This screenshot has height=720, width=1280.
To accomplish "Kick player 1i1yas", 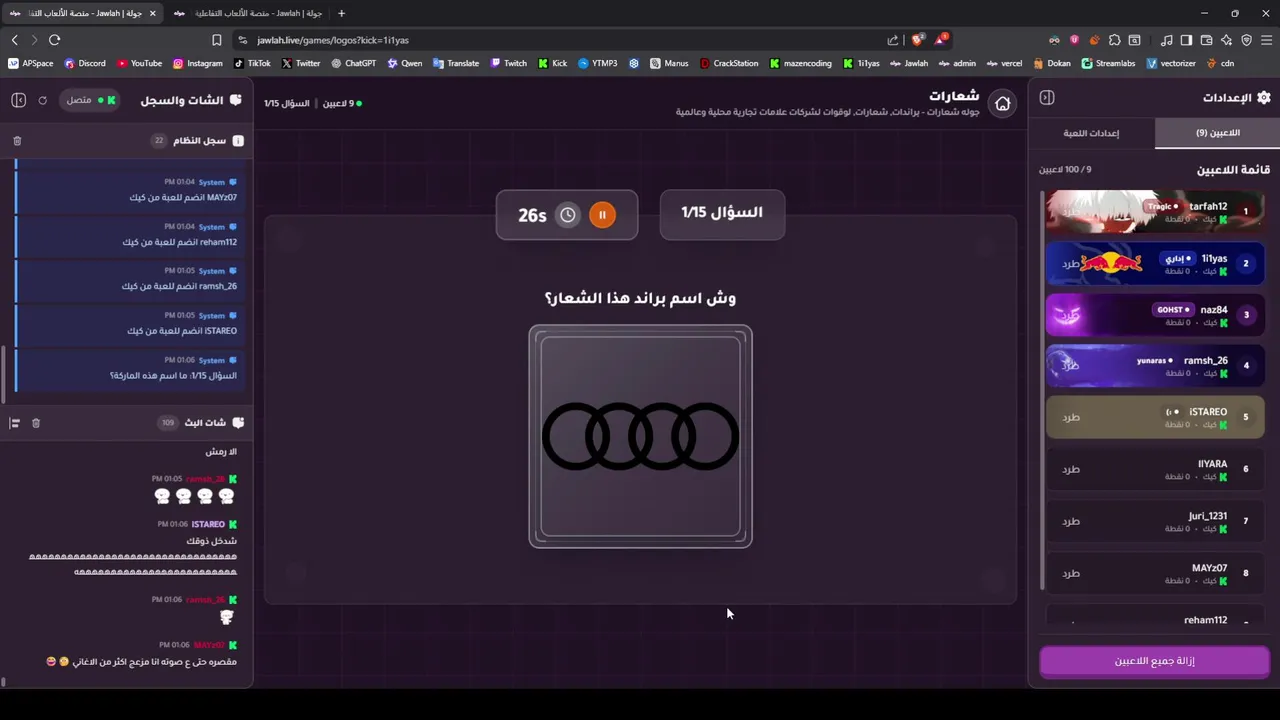I will click(1071, 264).
